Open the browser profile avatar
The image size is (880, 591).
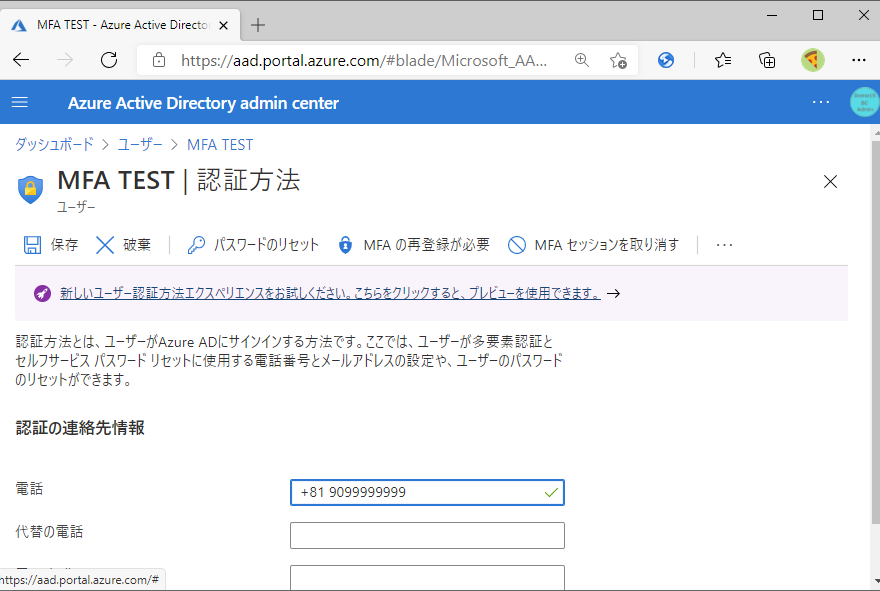[813, 60]
